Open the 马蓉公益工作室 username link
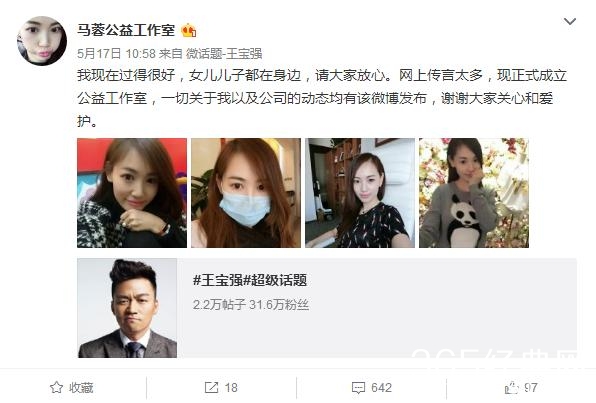This screenshot has width=596, height=403. [x=126, y=30]
